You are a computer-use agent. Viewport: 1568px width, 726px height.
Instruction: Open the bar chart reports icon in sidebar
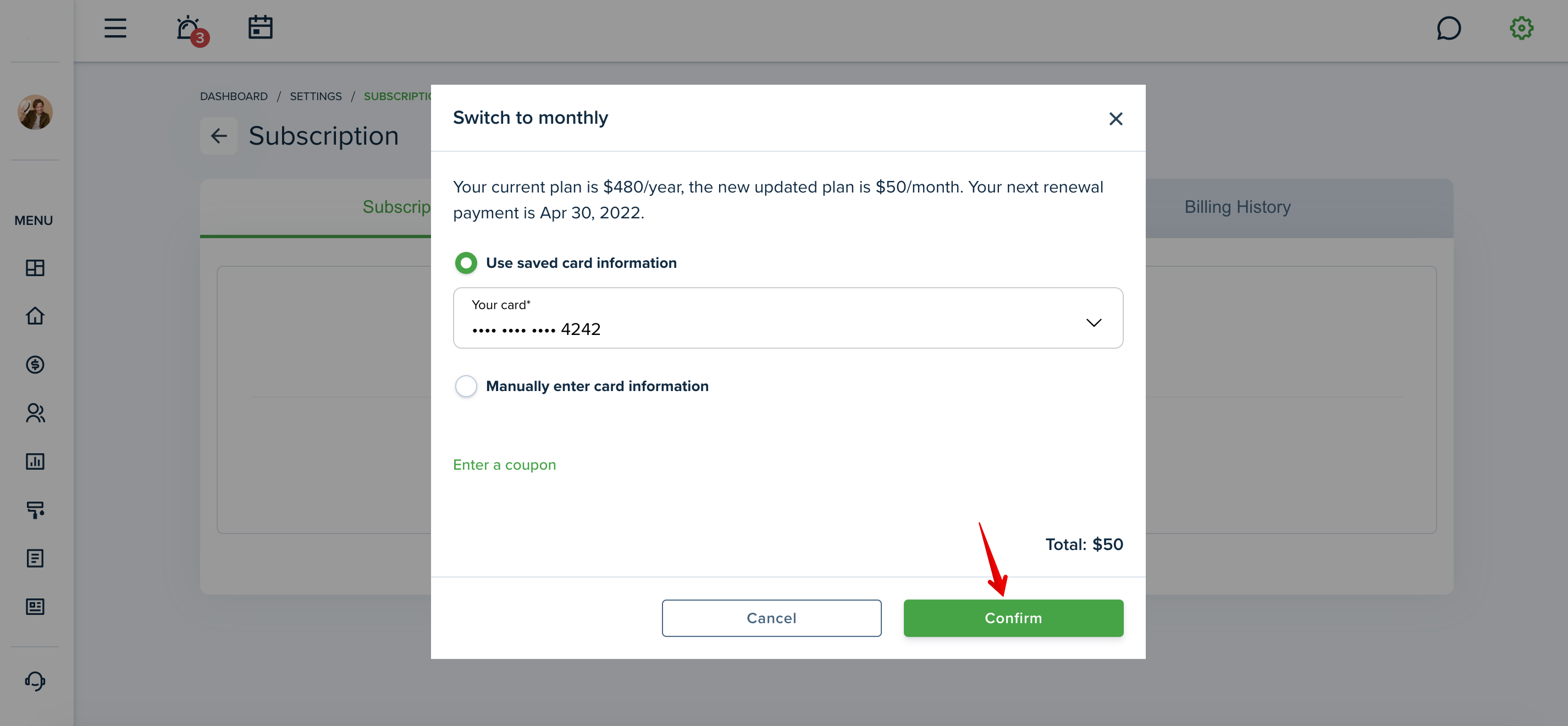35,461
